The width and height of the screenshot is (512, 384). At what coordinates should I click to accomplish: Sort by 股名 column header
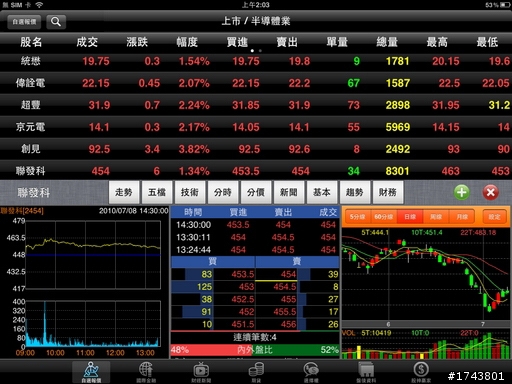(x=31, y=42)
